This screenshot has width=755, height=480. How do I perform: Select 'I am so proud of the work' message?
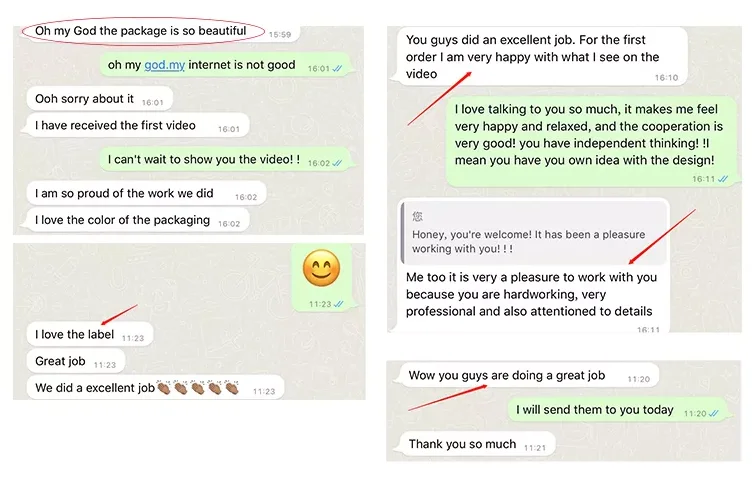pos(146,193)
